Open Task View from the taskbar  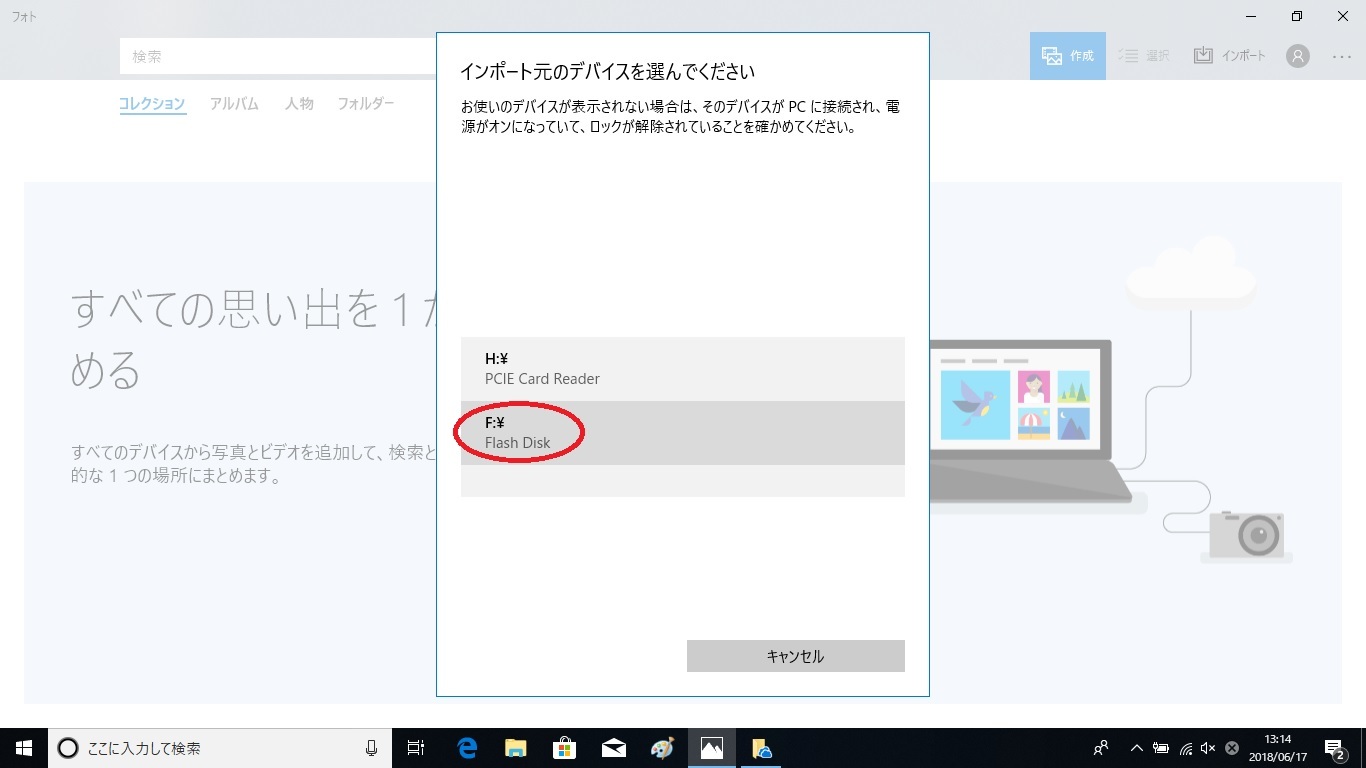tap(416, 748)
